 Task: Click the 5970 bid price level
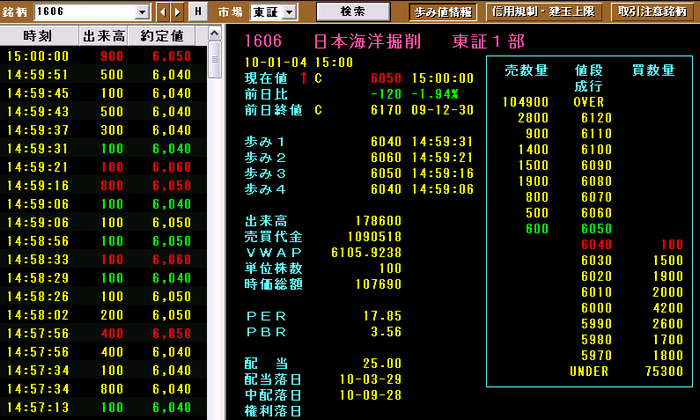pyautogui.click(x=596, y=356)
